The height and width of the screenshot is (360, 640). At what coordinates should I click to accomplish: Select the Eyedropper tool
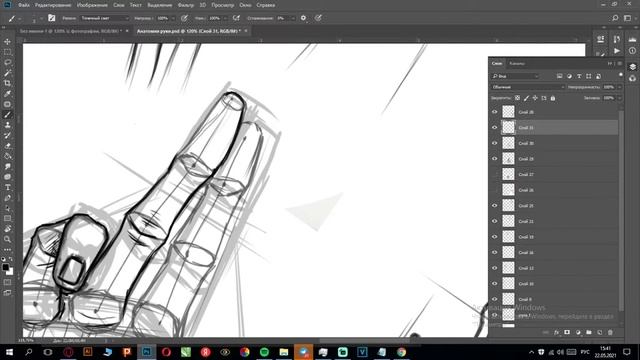[7, 93]
